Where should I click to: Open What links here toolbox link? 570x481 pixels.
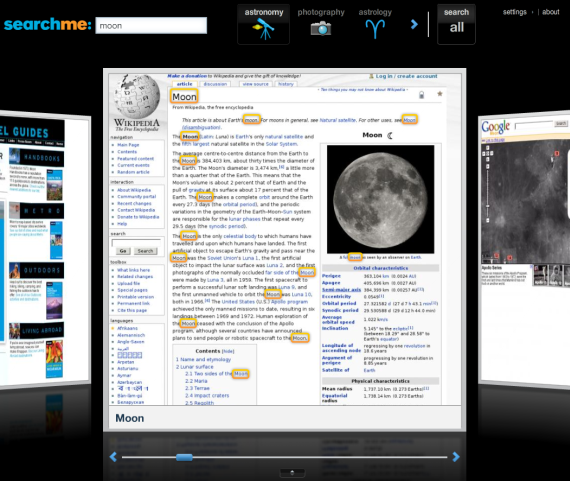(x=133, y=270)
